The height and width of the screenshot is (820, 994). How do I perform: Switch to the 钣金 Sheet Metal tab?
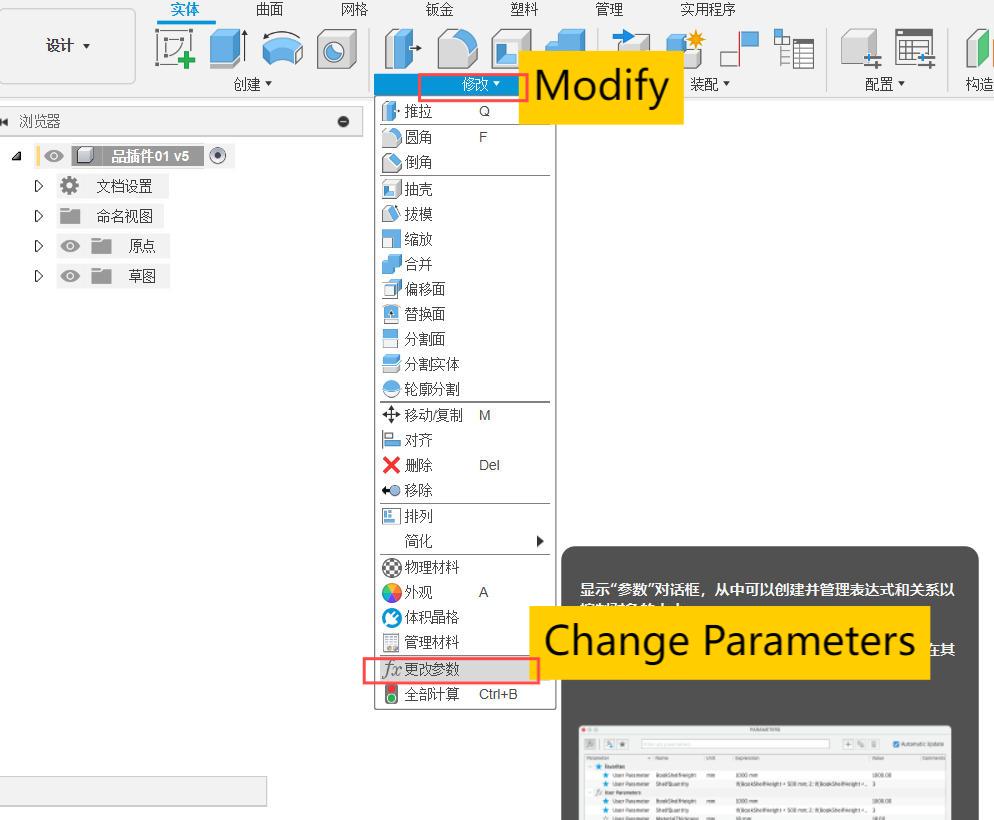coord(439,10)
